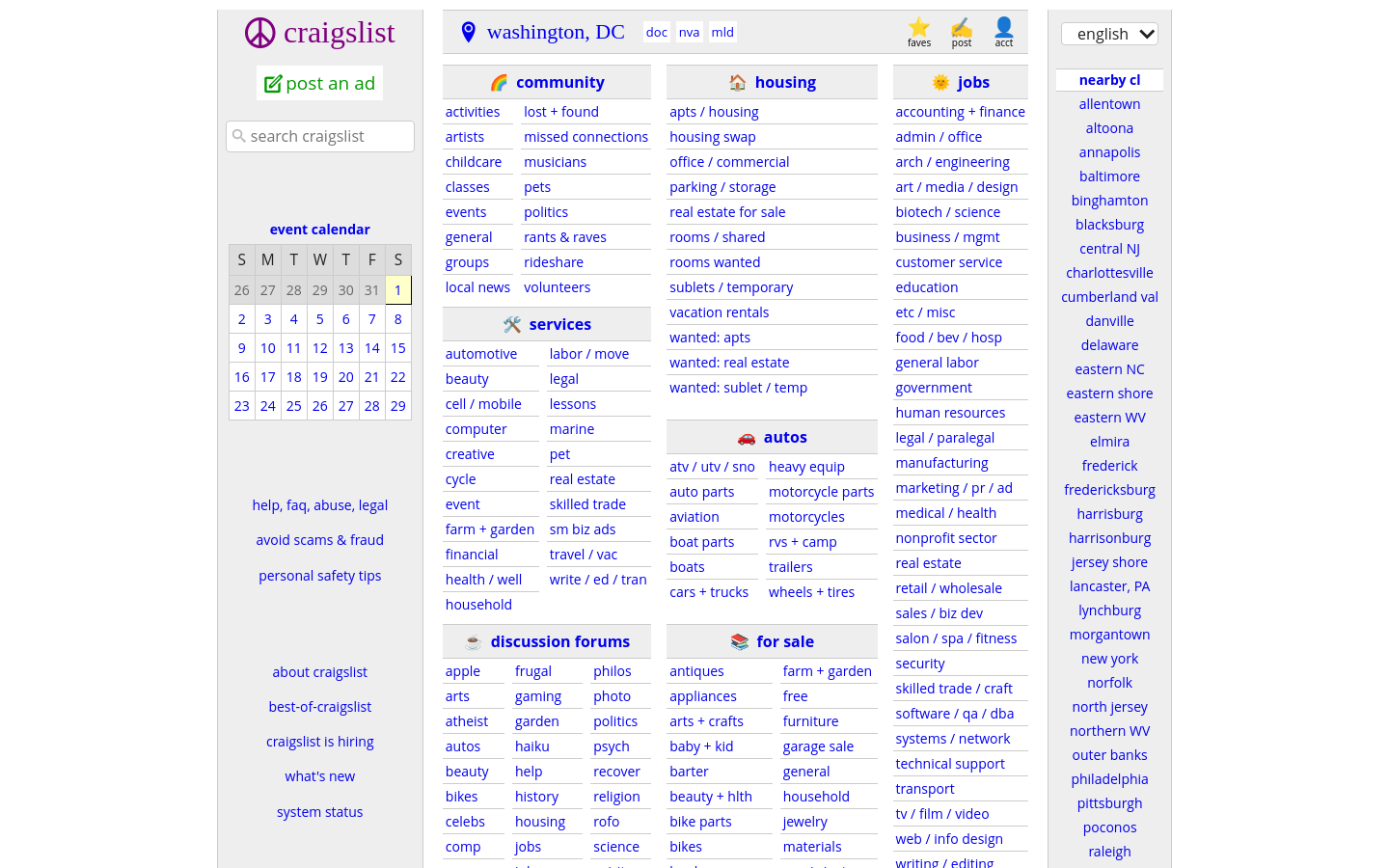Open the for sale section heading
Image resolution: width=1389 pixels, height=868 pixels.
click(x=785, y=642)
